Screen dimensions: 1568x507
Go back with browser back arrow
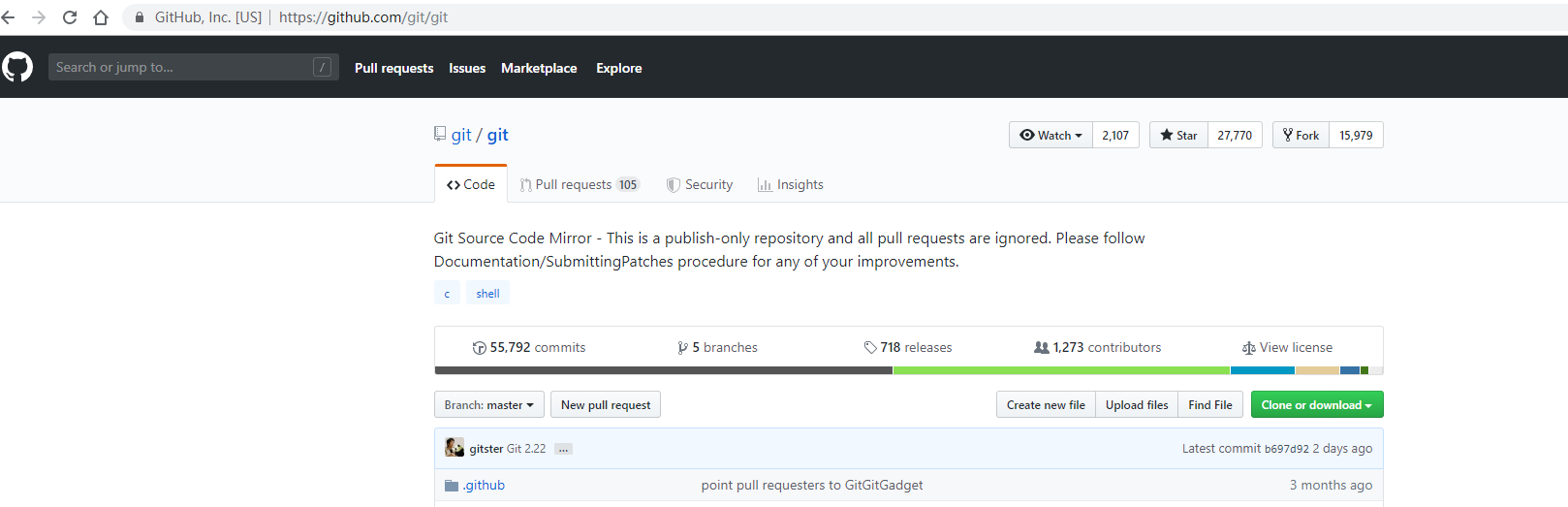pos(9,17)
